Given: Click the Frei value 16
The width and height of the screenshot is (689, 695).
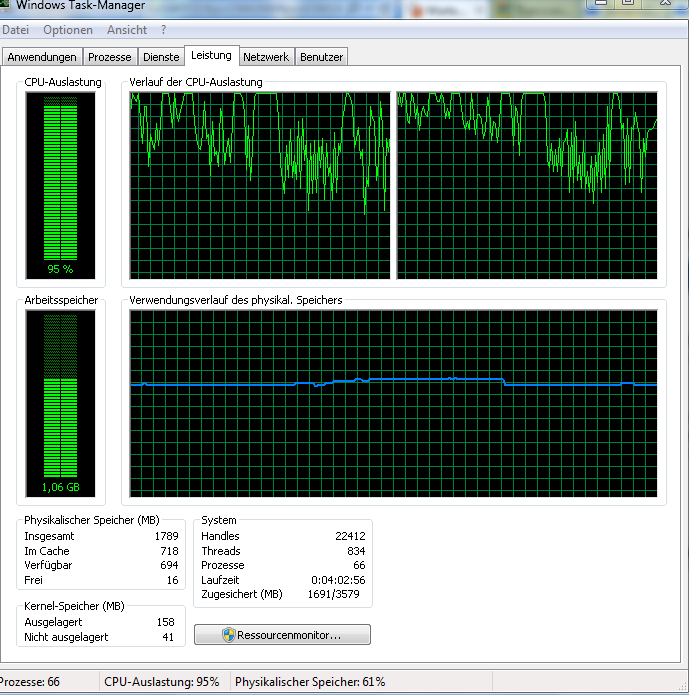Looking at the screenshot, I should tap(172, 580).
